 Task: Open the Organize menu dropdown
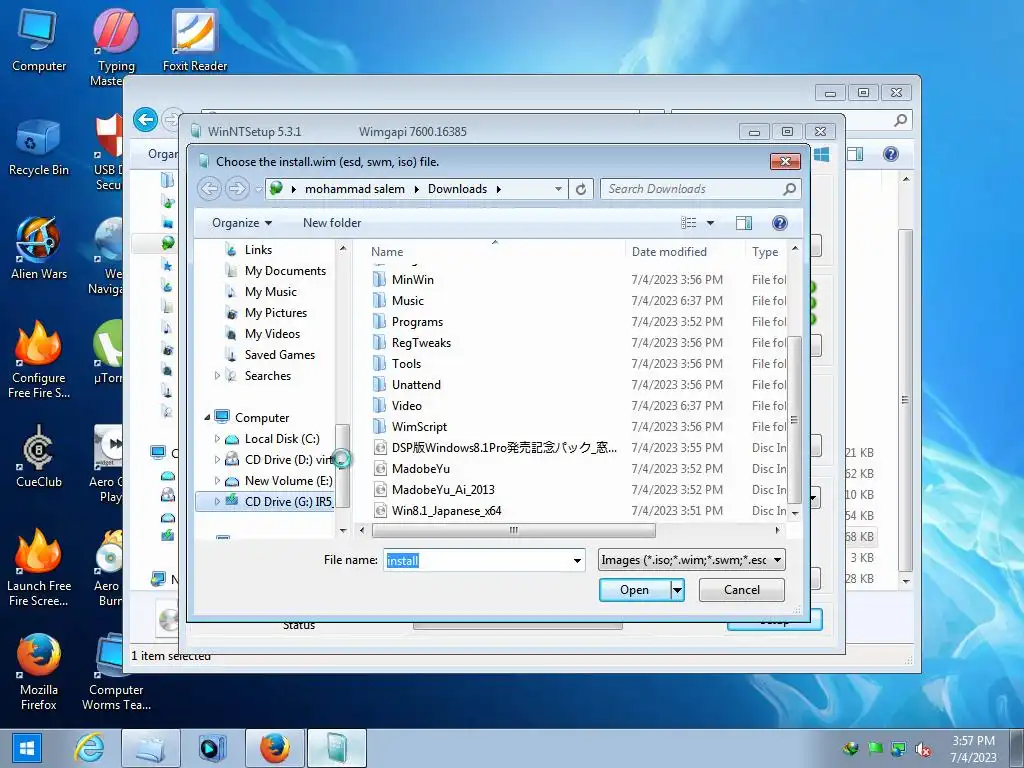(242, 223)
